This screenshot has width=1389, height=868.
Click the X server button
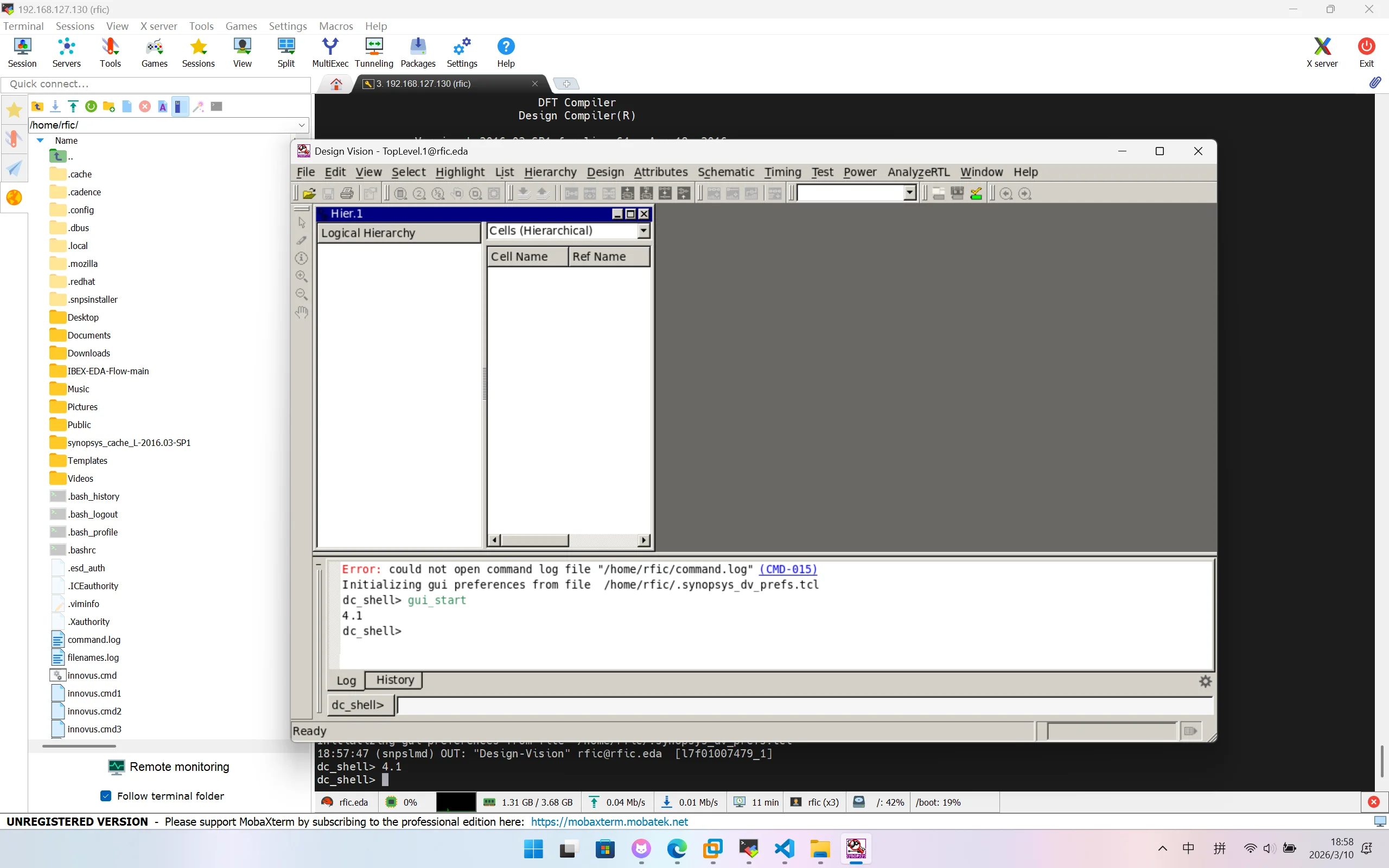(1322, 53)
